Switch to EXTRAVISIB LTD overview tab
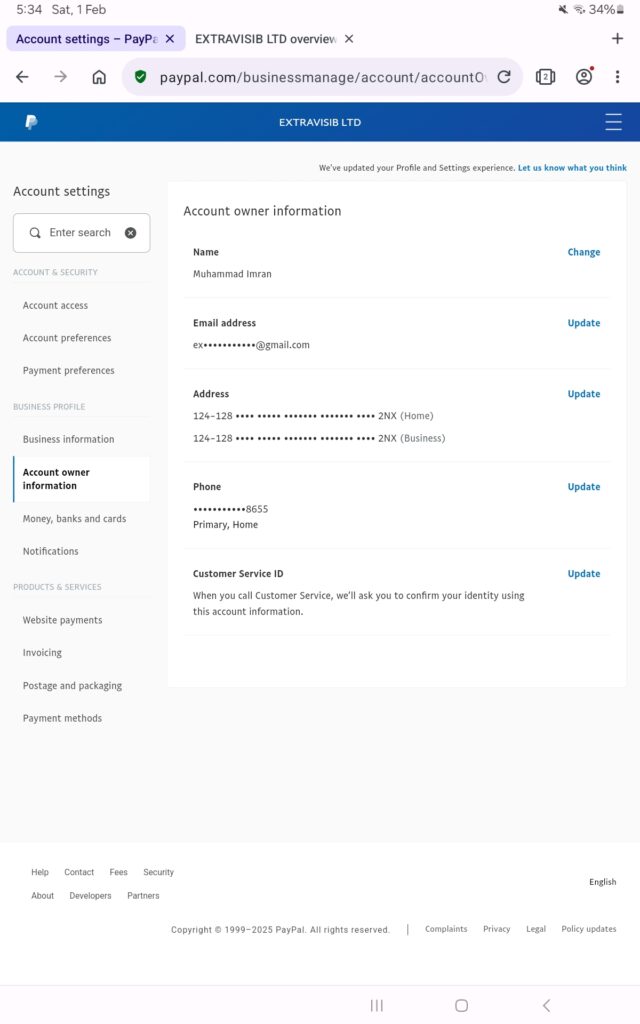This screenshot has height=1024, width=640. [265, 39]
